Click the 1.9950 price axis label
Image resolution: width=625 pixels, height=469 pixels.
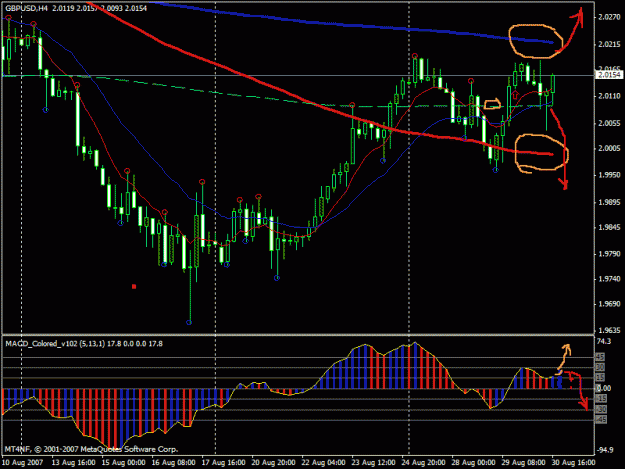click(609, 175)
